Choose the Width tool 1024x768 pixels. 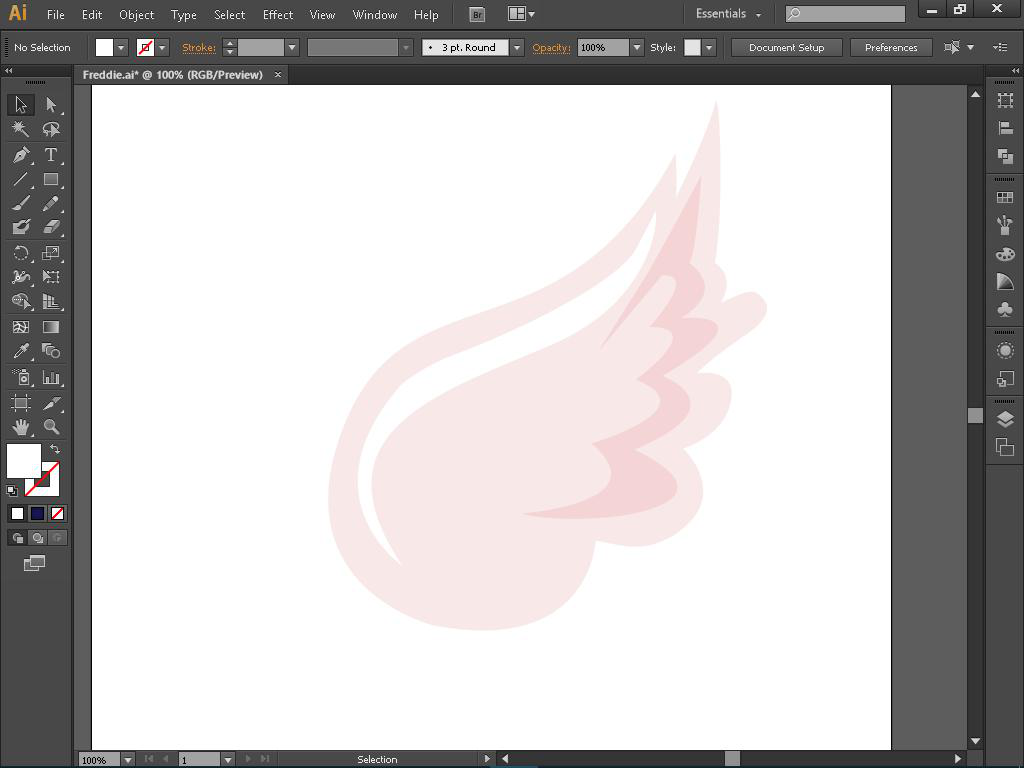[x=21, y=277]
